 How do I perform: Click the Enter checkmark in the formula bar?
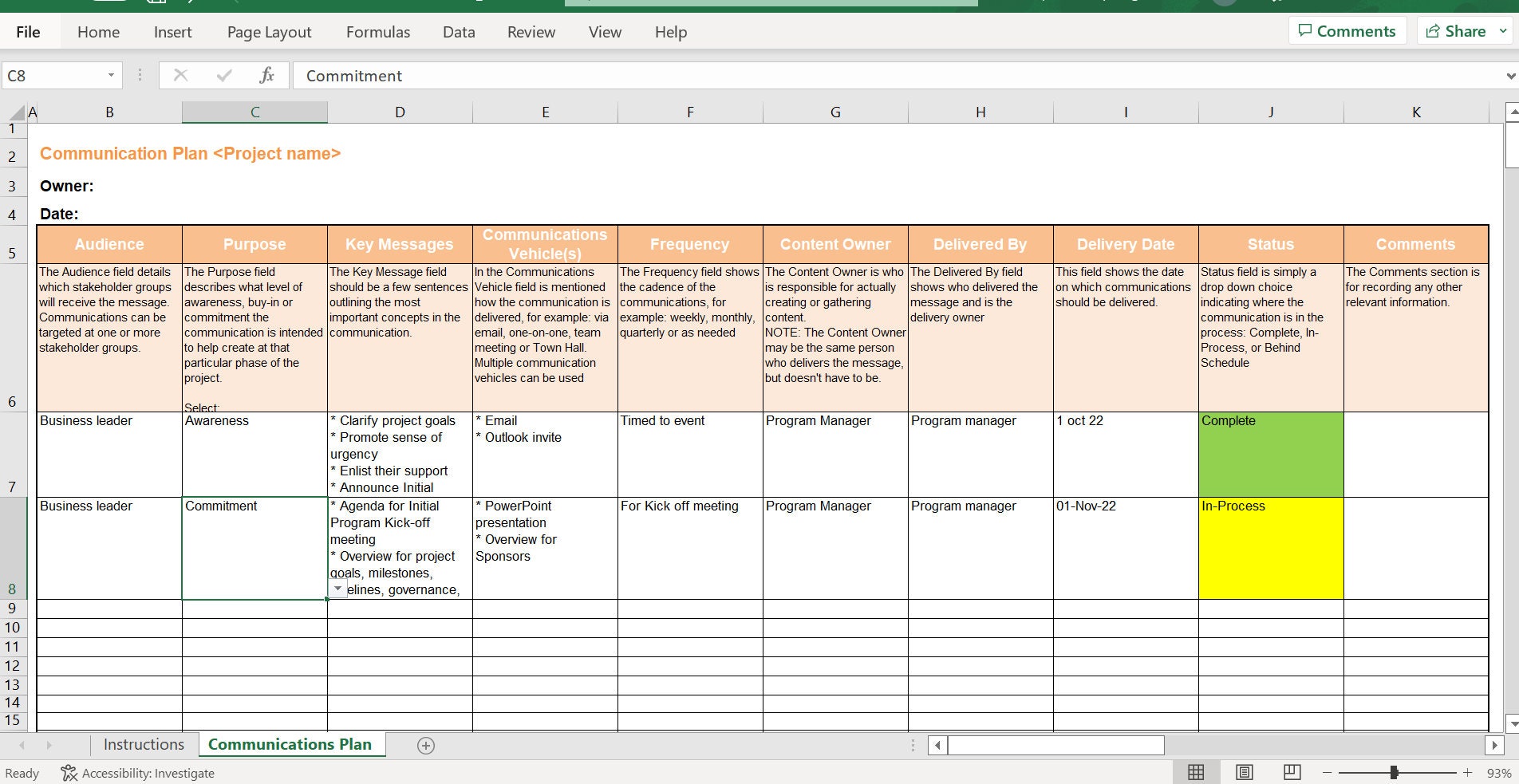(x=224, y=75)
